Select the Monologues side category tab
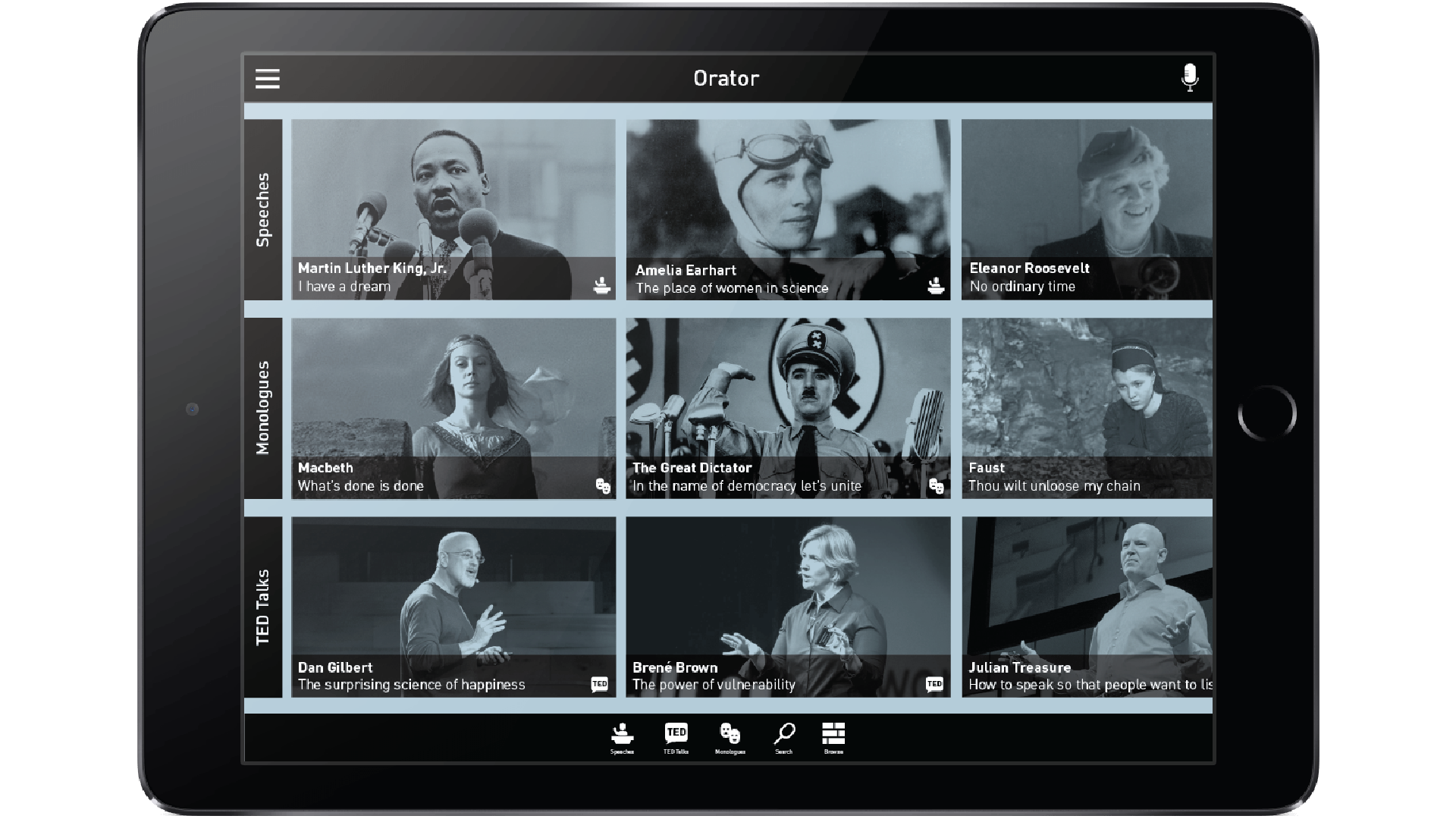The image size is (1456, 819). (263, 408)
